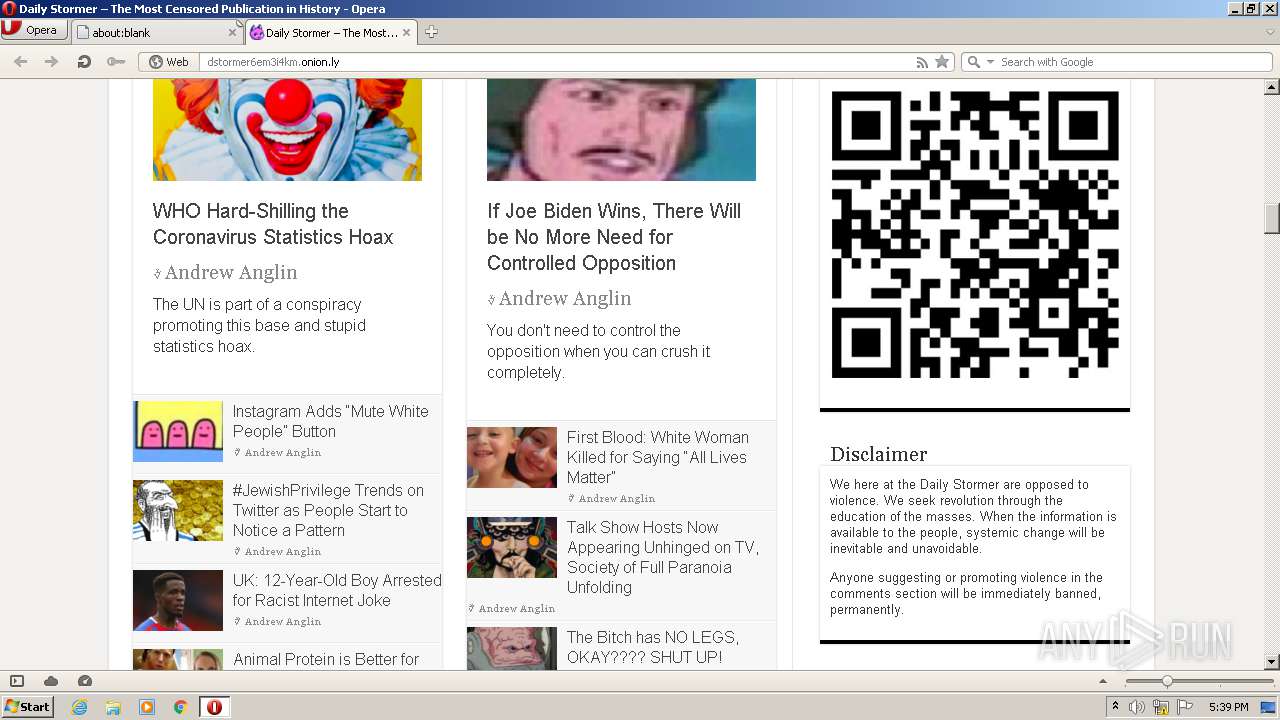
Task: Bookmark page with the star icon
Action: point(942,62)
